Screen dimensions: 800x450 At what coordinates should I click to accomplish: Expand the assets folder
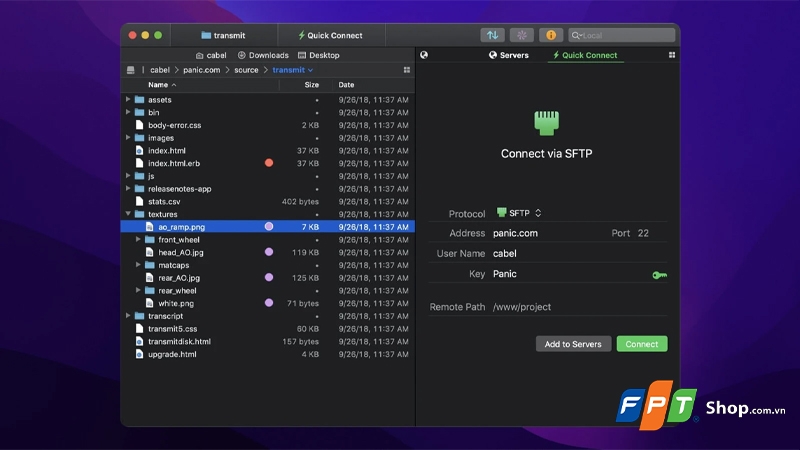(x=128, y=99)
